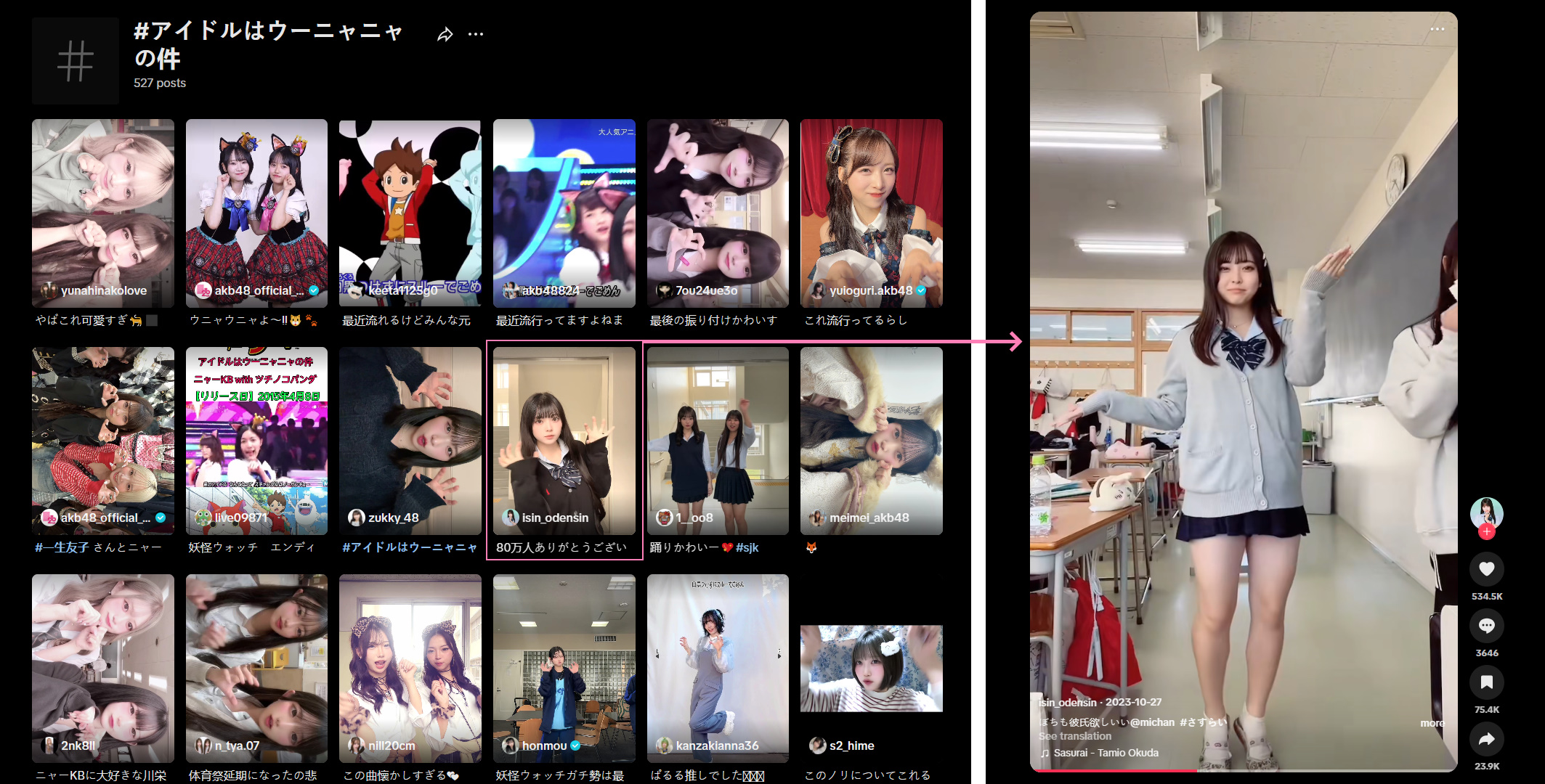Like the video with the heart icon
1545x784 pixels.
point(1486,569)
